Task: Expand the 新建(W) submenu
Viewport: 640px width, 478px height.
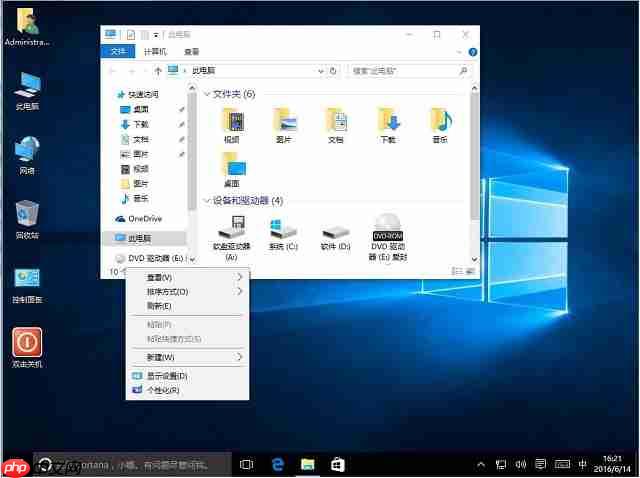Action: coord(188,357)
